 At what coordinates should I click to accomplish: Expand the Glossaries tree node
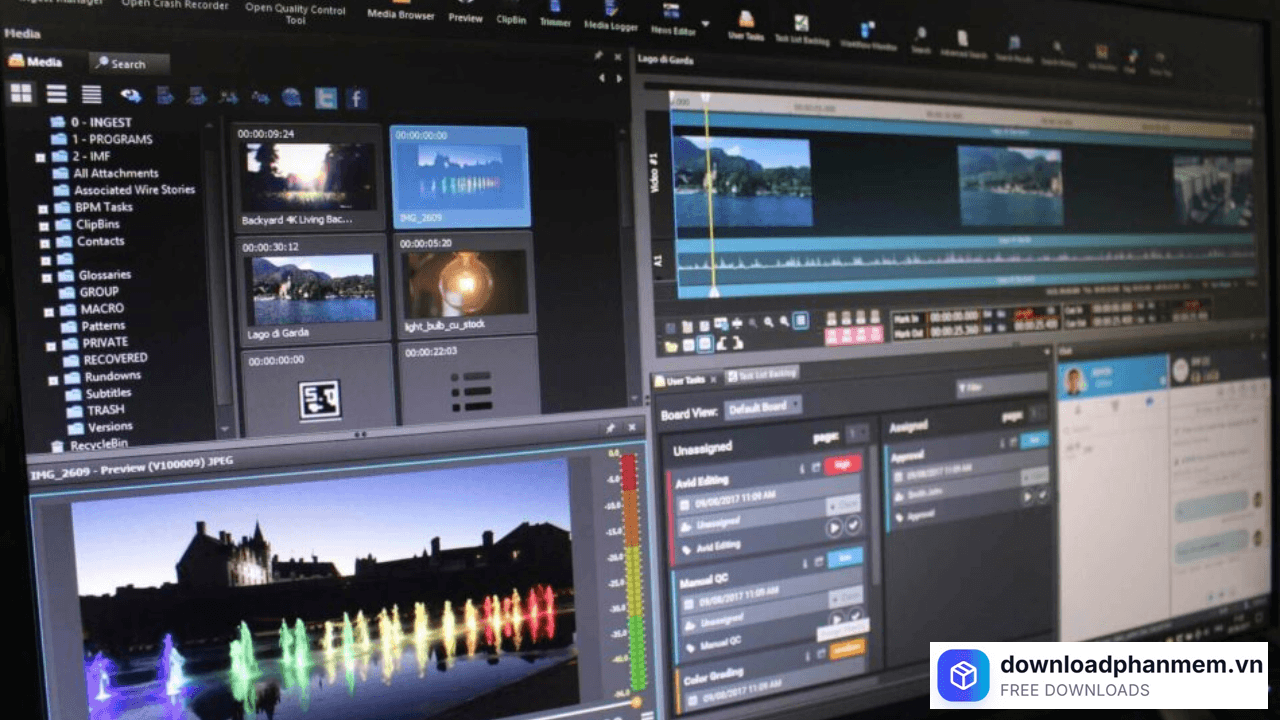[x=47, y=277]
